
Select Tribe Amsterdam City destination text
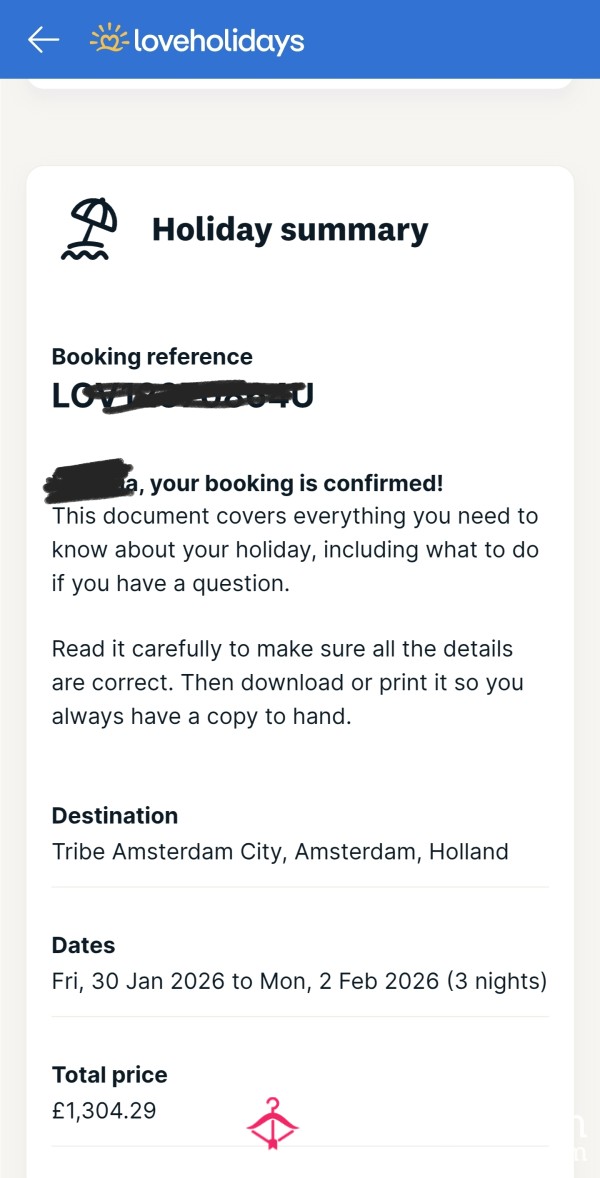click(x=280, y=851)
